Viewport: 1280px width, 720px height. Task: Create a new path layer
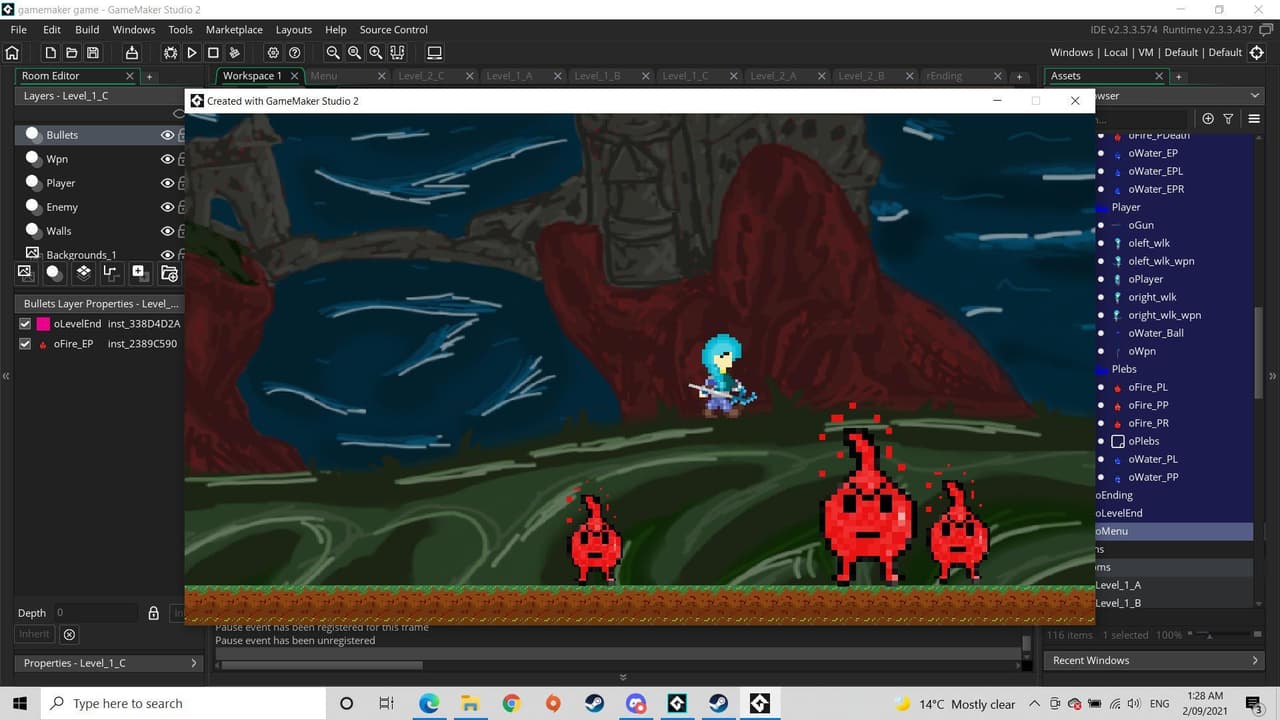pyautogui.click(x=111, y=272)
